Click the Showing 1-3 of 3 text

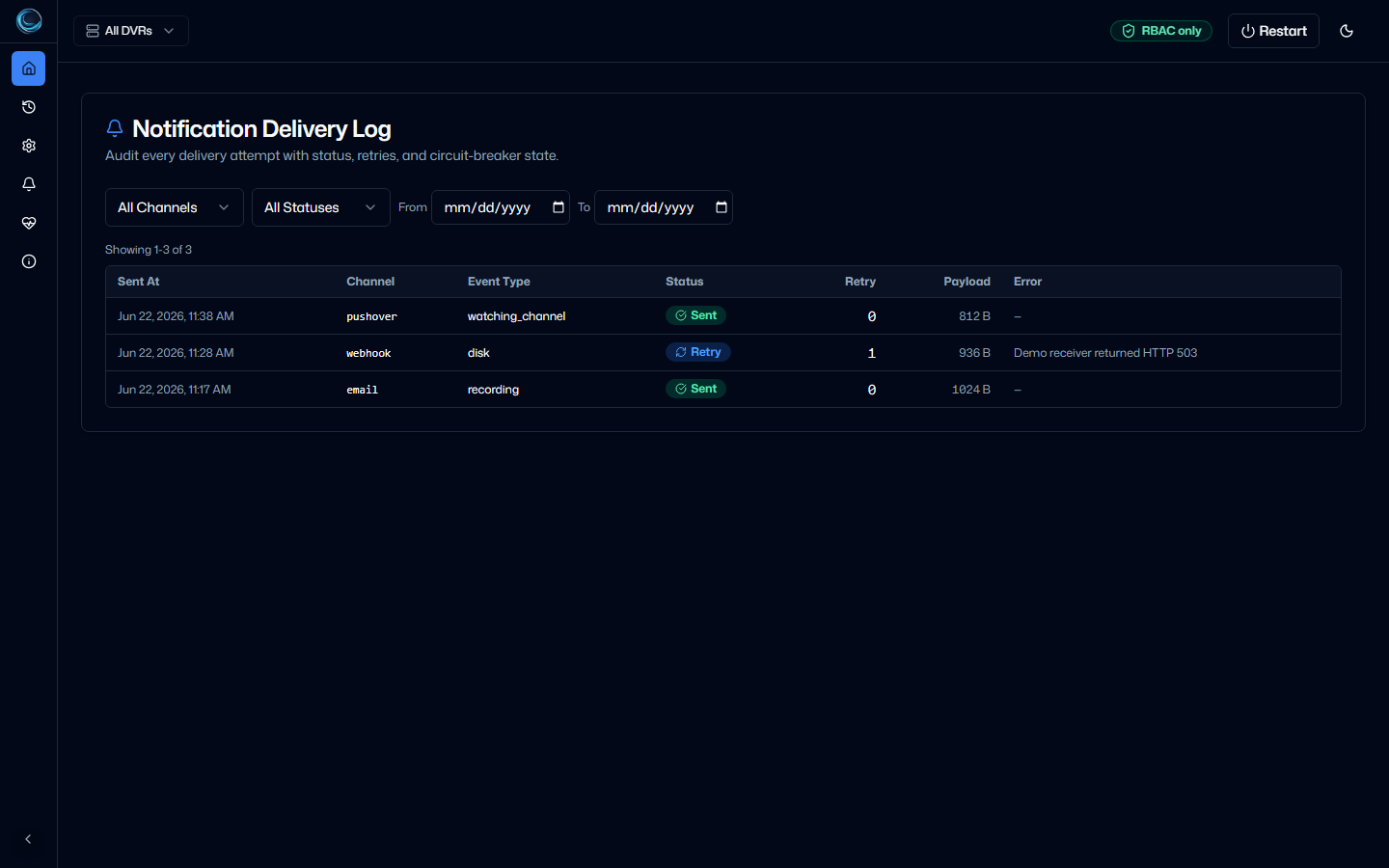click(149, 250)
